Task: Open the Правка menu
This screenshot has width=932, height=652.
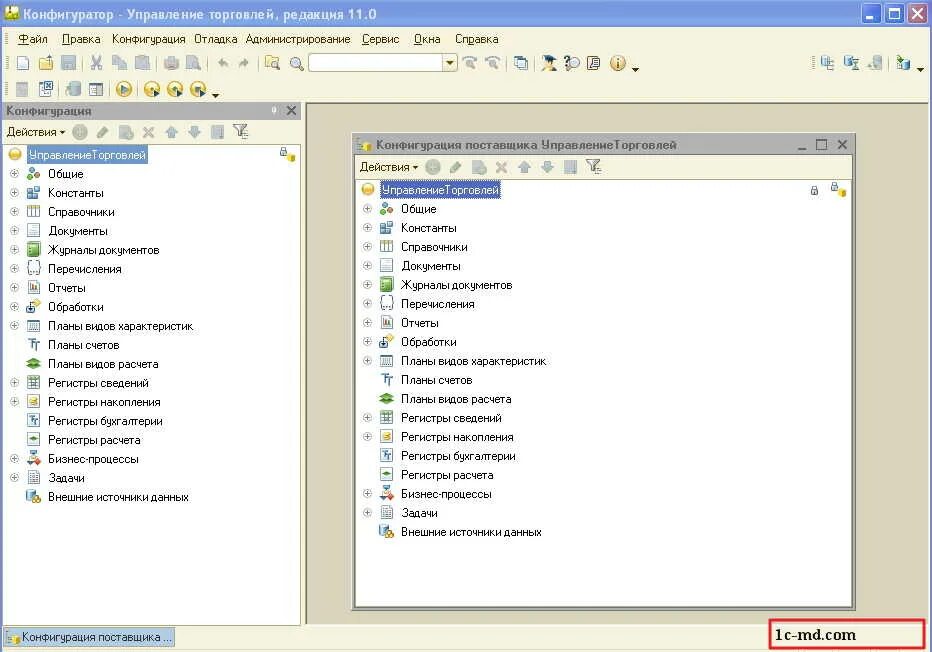Action: 81,39
